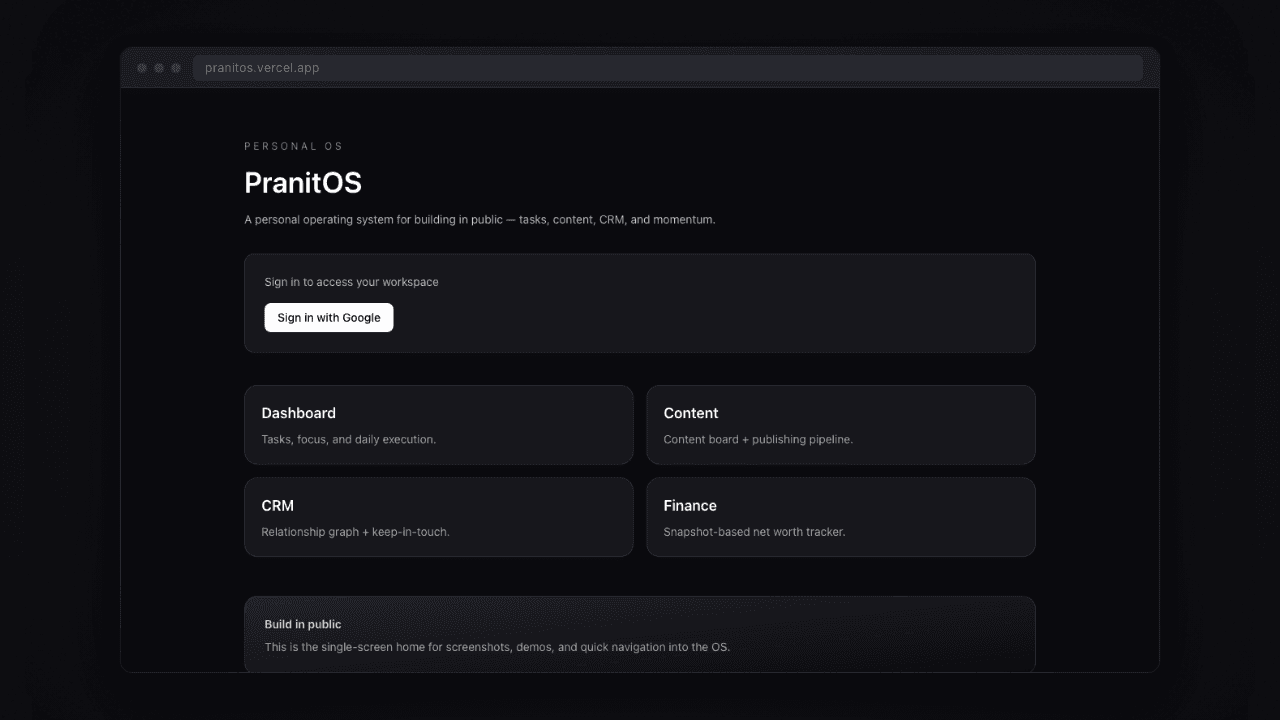Click the first window dot in browser frame
1280x720 pixels.
point(142,68)
